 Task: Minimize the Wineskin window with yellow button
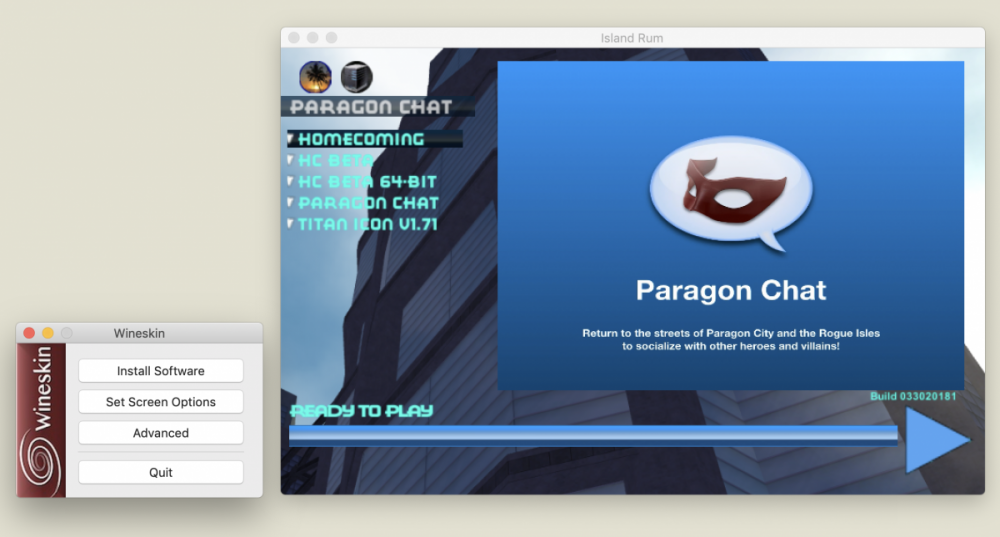point(48,333)
